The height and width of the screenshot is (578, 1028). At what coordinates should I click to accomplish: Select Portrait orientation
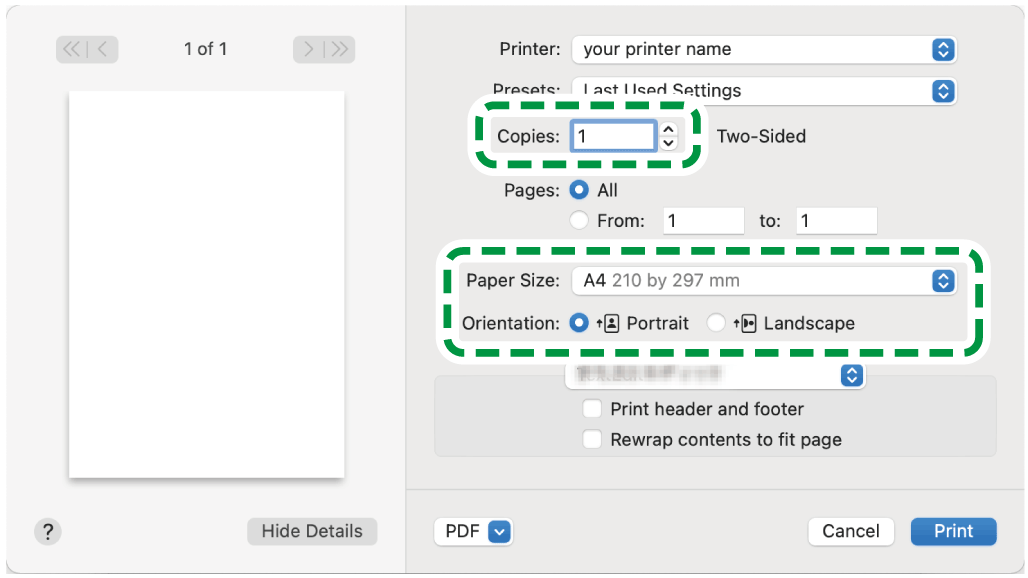pyautogui.click(x=579, y=323)
